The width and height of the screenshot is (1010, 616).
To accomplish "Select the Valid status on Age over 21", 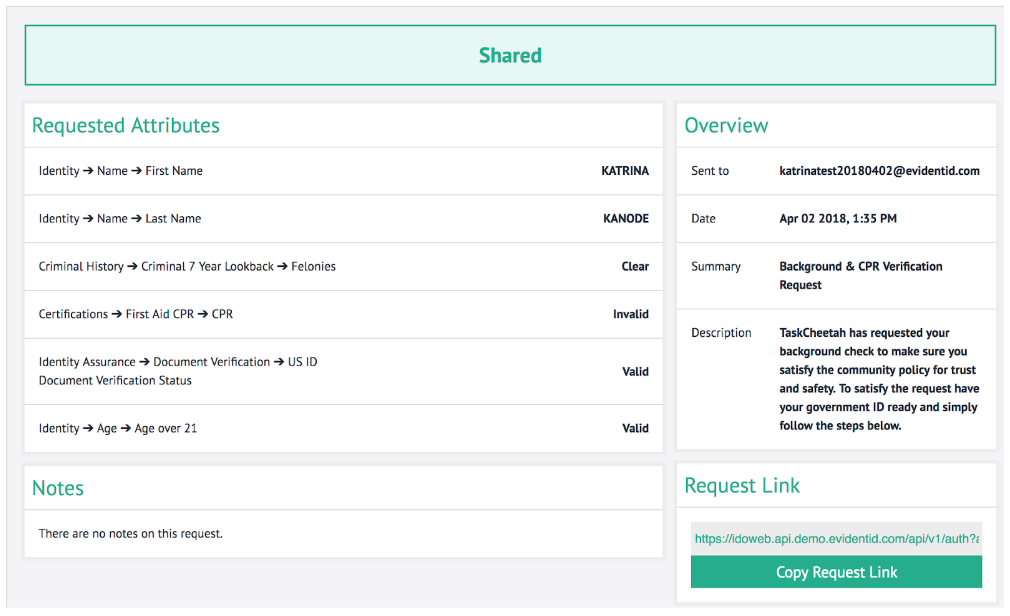I will tap(636, 428).
